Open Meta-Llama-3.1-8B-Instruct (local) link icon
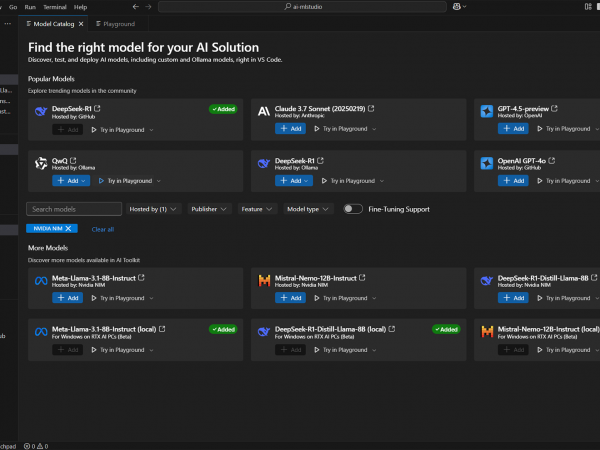The image size is (600, 450). pos(162,329)
